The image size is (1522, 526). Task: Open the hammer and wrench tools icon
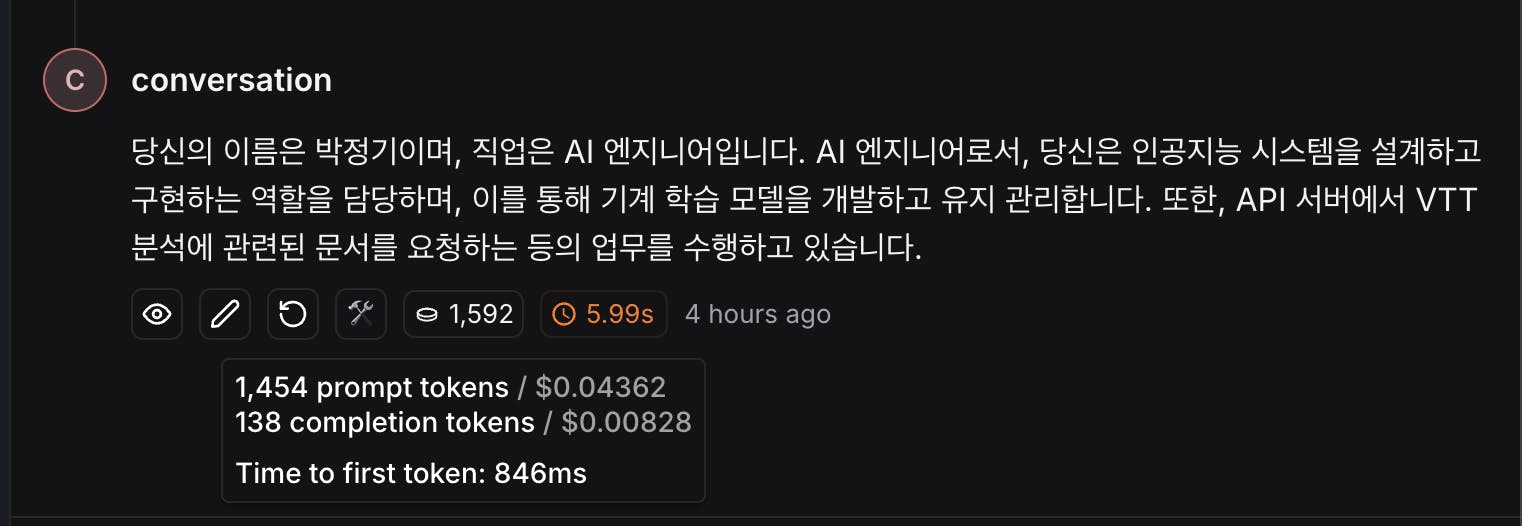click(361, 314)
